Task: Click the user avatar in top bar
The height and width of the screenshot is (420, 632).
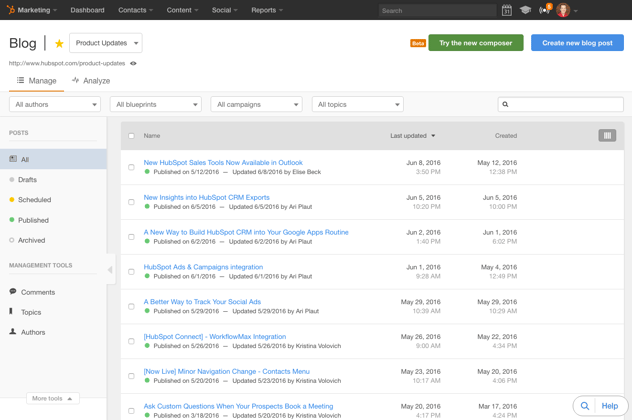Action: click(x=564, y=10)
